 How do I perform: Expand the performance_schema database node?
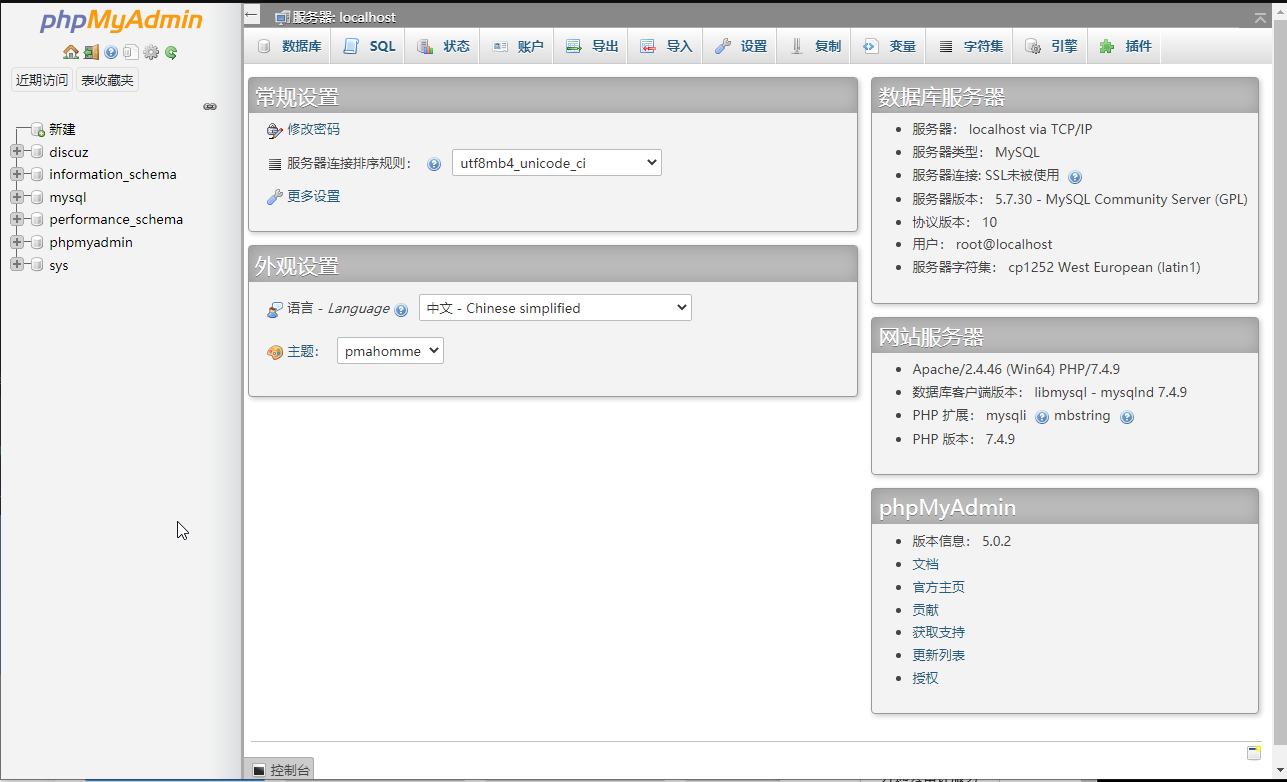17,219
